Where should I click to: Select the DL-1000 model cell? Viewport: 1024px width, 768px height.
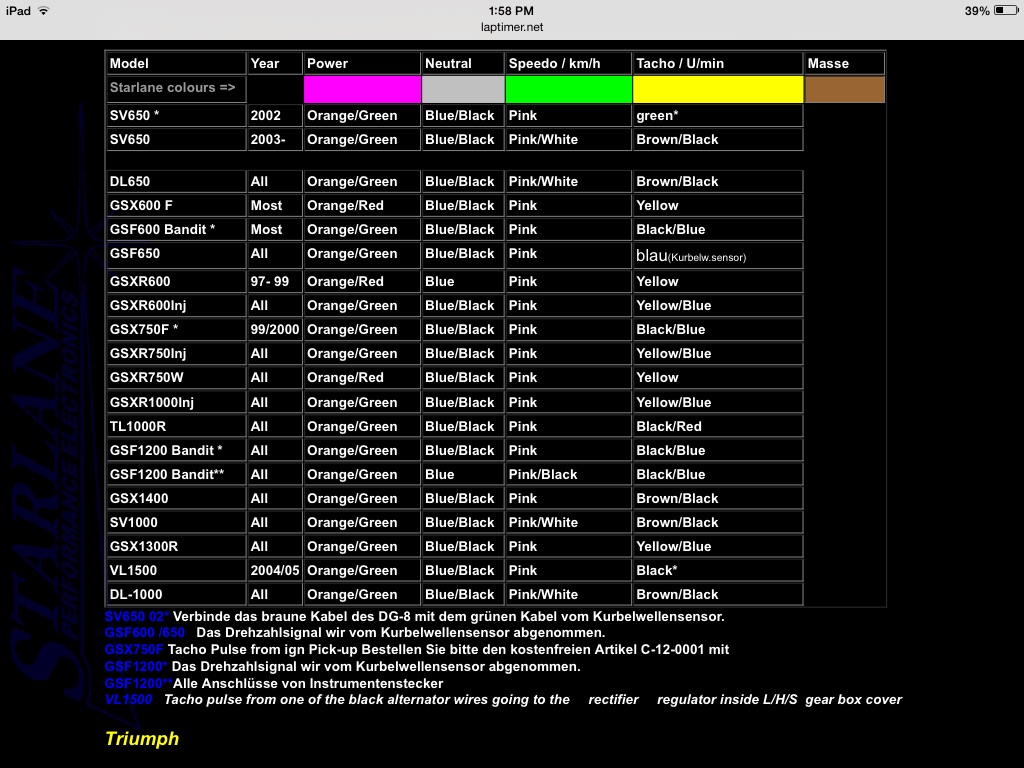click(x=176, y=595)
